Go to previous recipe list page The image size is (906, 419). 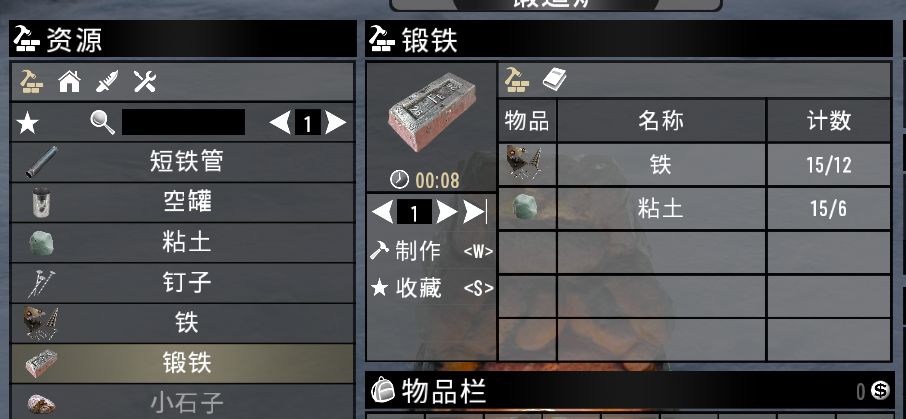pyautogui.click(x=280, y=123)
